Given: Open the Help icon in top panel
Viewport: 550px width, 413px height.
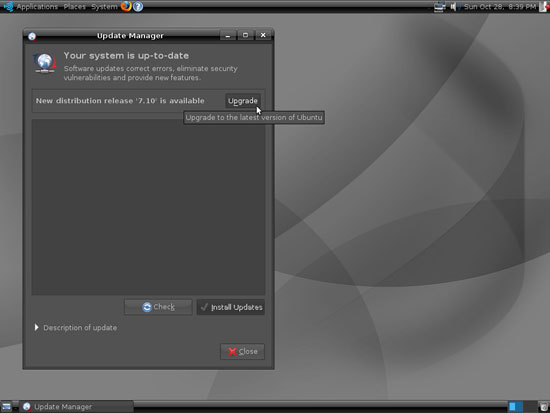Looking at the screenshot, I should [138, 6].
